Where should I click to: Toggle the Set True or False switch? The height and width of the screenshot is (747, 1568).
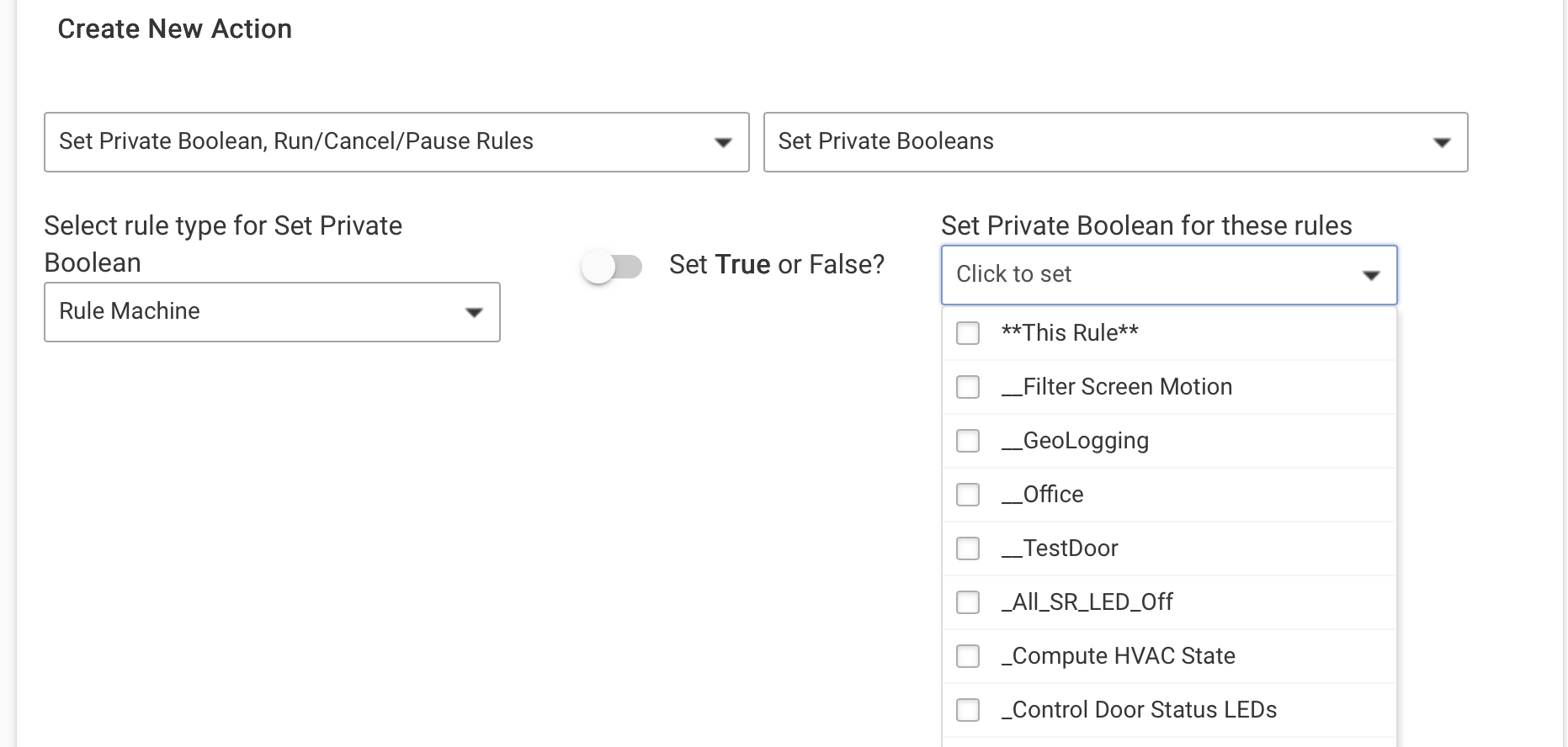coord(612,267)
